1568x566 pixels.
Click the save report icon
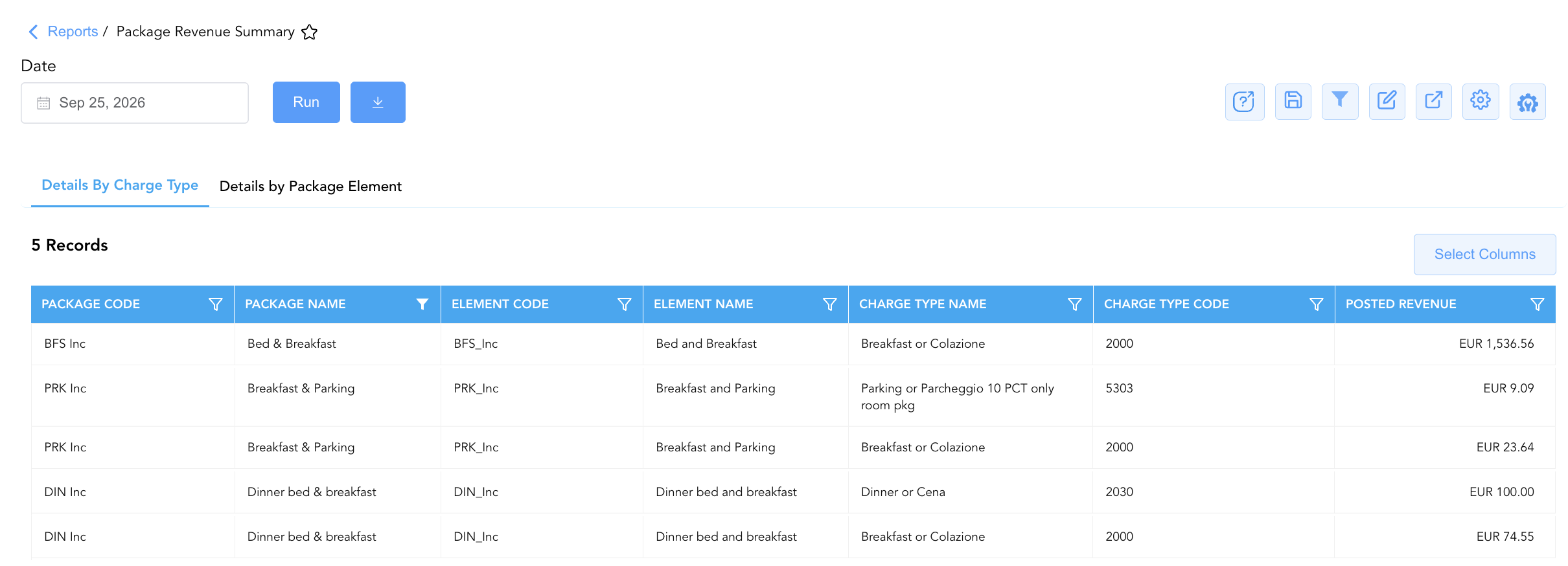pyautogui.click(x=1293, y=101)
